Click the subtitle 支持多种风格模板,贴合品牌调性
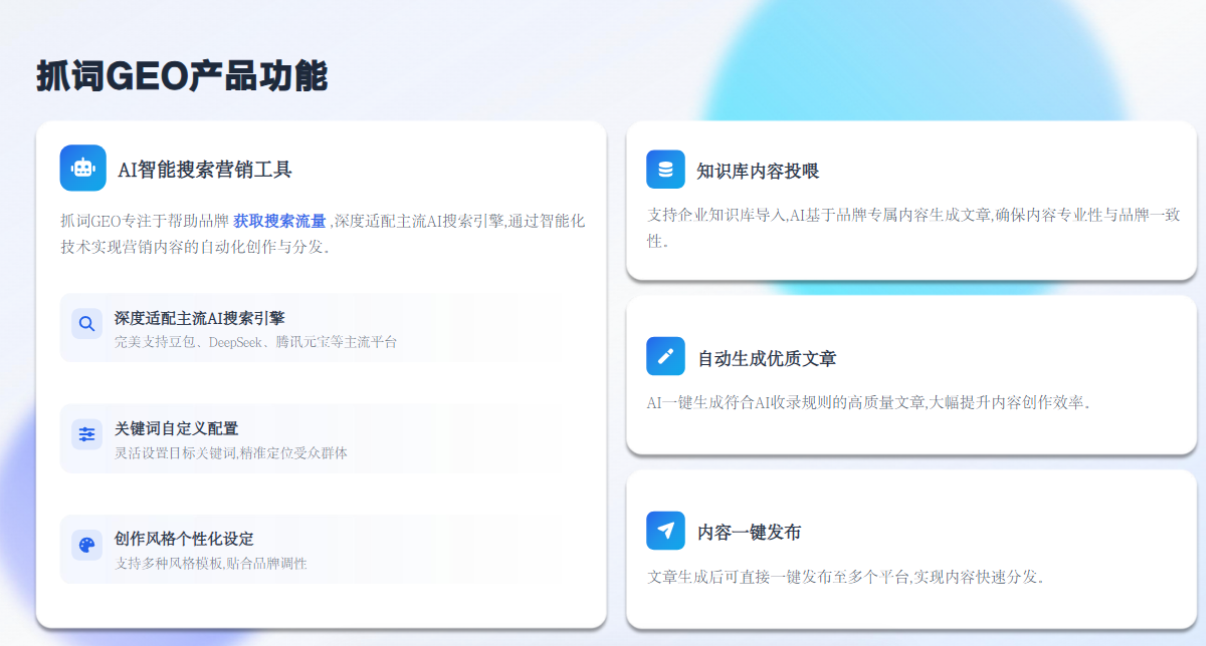This screenshot has width=1206, height=646. (211, 564)
